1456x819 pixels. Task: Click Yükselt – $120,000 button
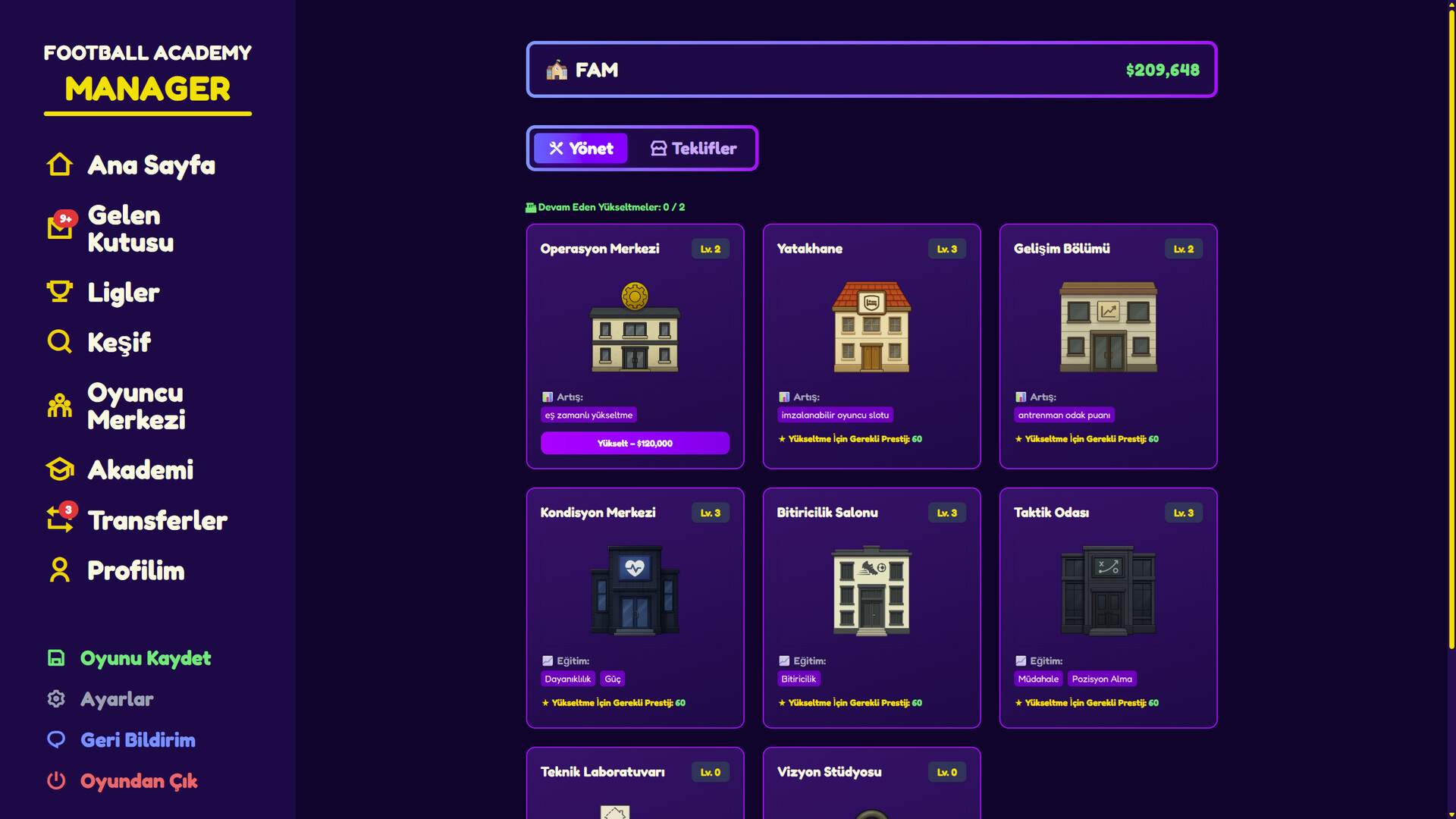(635, 444)
